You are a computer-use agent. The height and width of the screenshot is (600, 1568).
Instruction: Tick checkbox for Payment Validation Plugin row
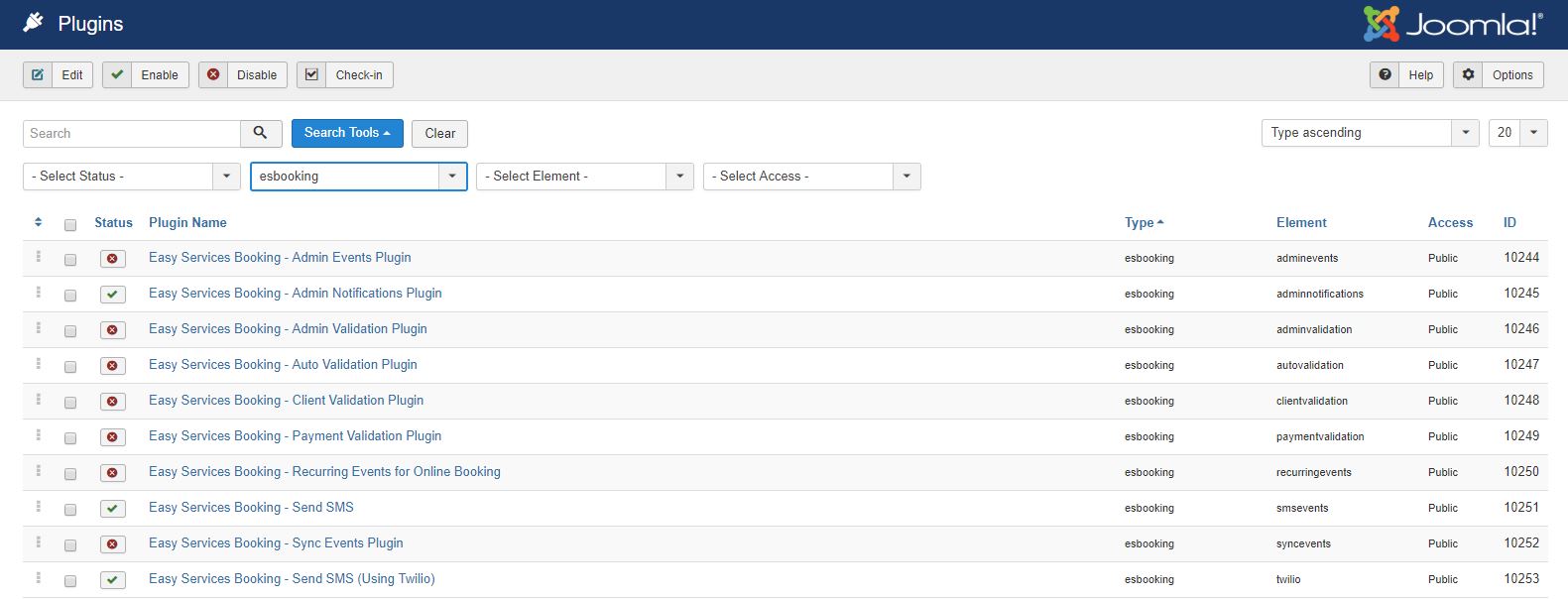click(x=70, y=438)
